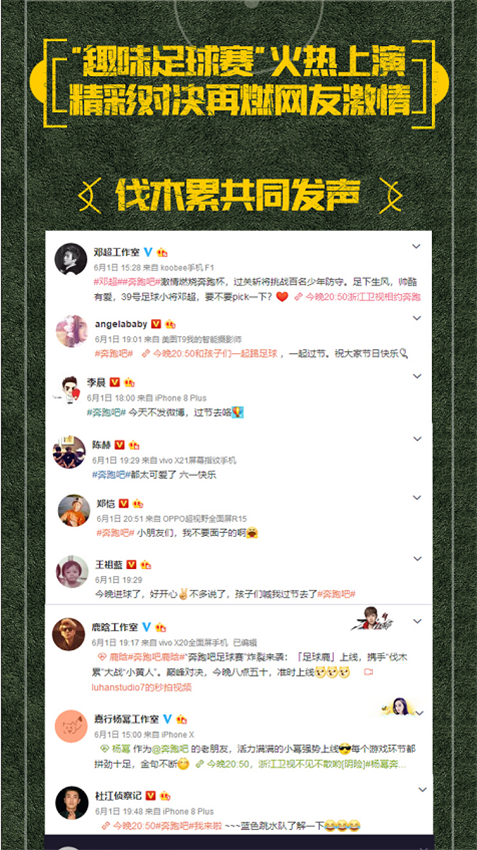Click crown icon beside 嘉行杨幂工作室
The width and height of the screenshot is (477, 850).
pyautogui.click(x=181, y=719)
